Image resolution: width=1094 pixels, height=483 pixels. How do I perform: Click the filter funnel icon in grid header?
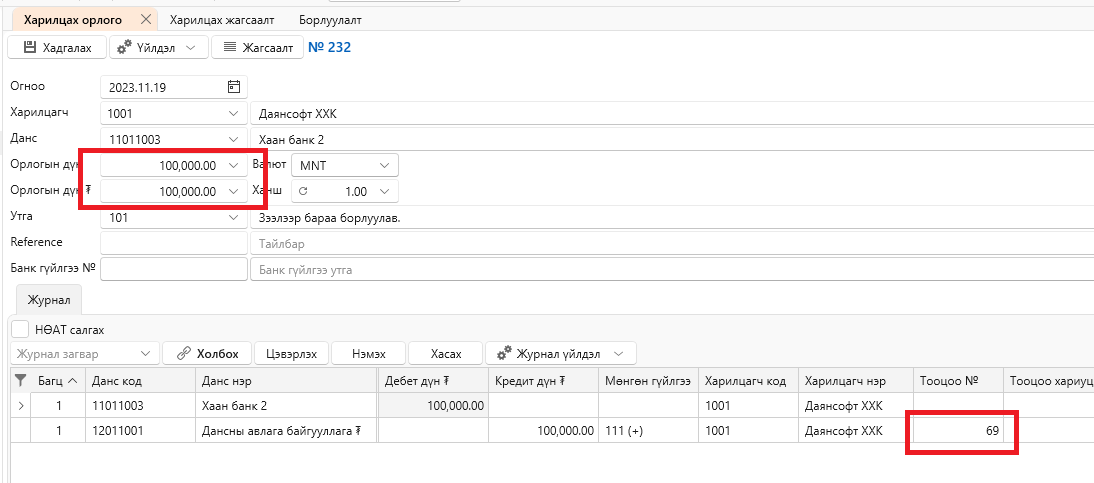20,380
